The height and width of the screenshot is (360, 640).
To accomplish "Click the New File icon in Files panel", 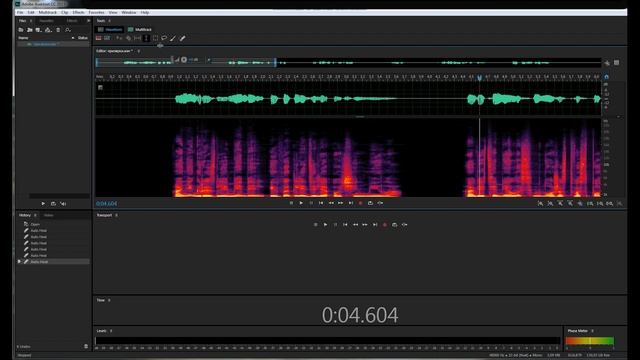I will (38, 30).
